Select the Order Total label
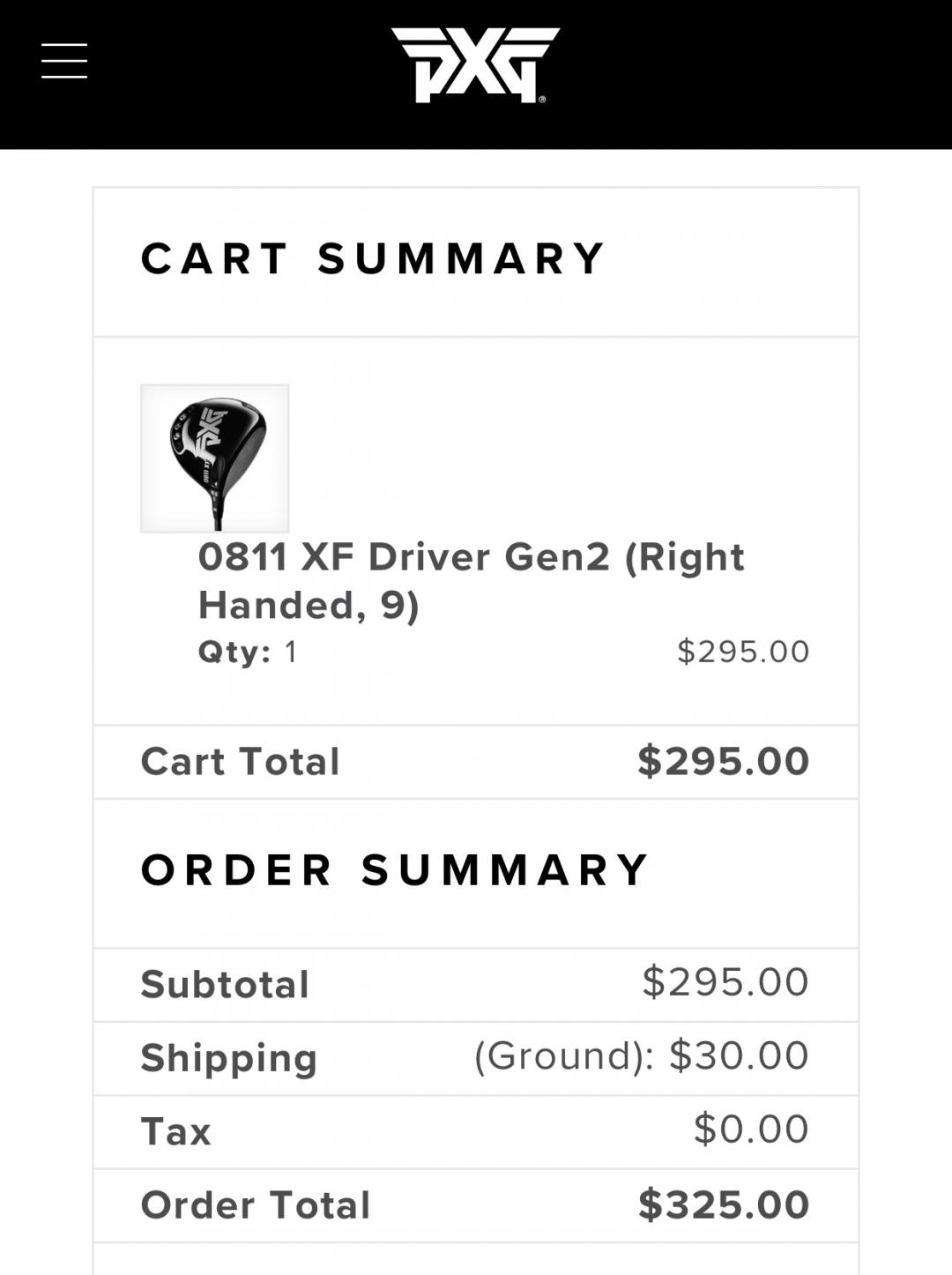952x1275 pixels. (256, 1205)
